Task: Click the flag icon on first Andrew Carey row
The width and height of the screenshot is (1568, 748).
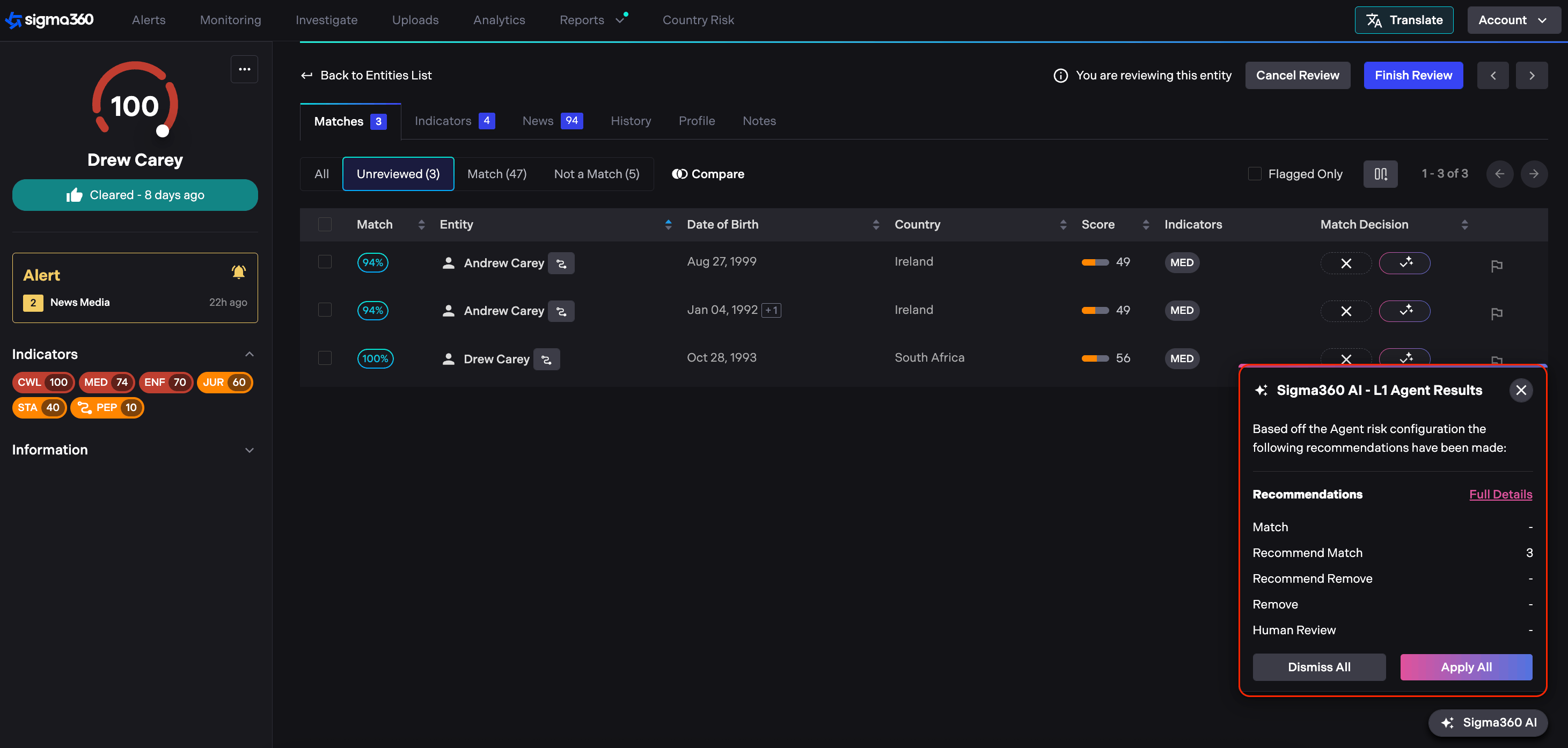Action: [x=1496, y=266]
